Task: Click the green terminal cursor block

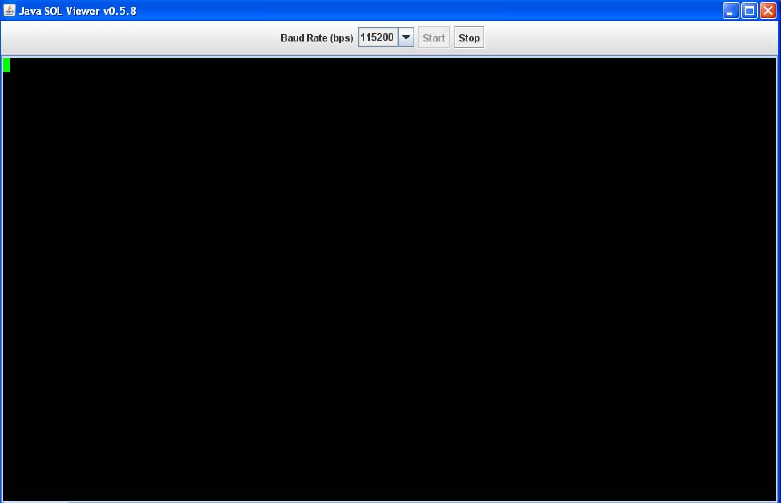Action: point(6,65)
